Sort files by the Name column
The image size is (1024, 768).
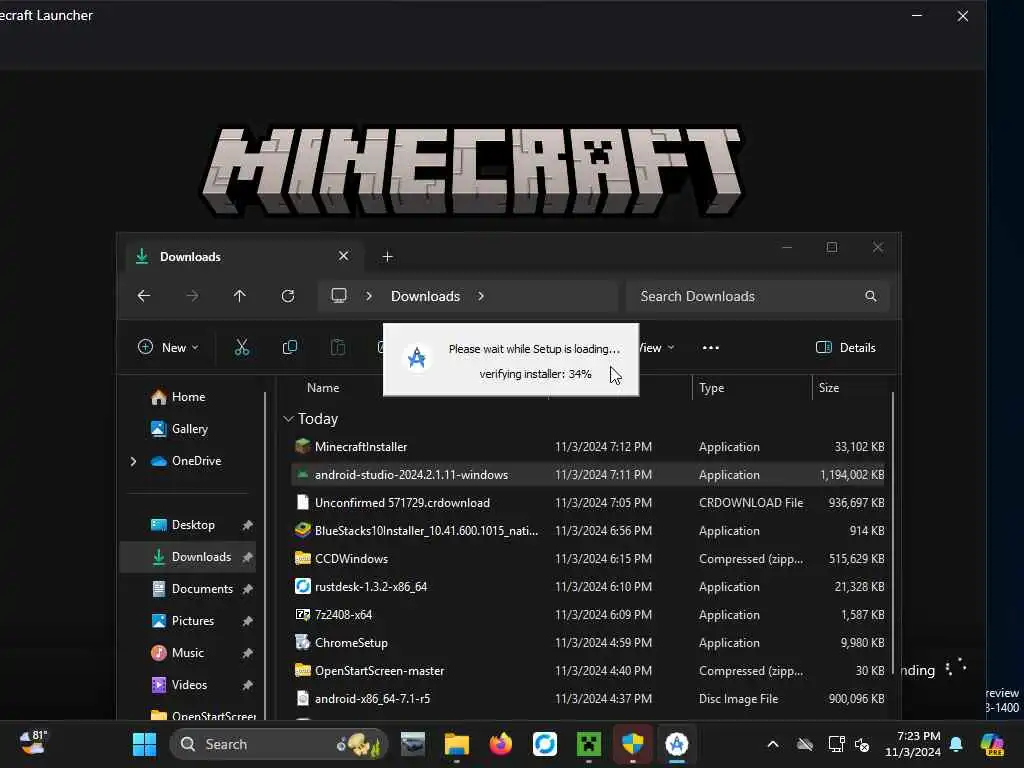pyautogui.click(x=323, y=387)
